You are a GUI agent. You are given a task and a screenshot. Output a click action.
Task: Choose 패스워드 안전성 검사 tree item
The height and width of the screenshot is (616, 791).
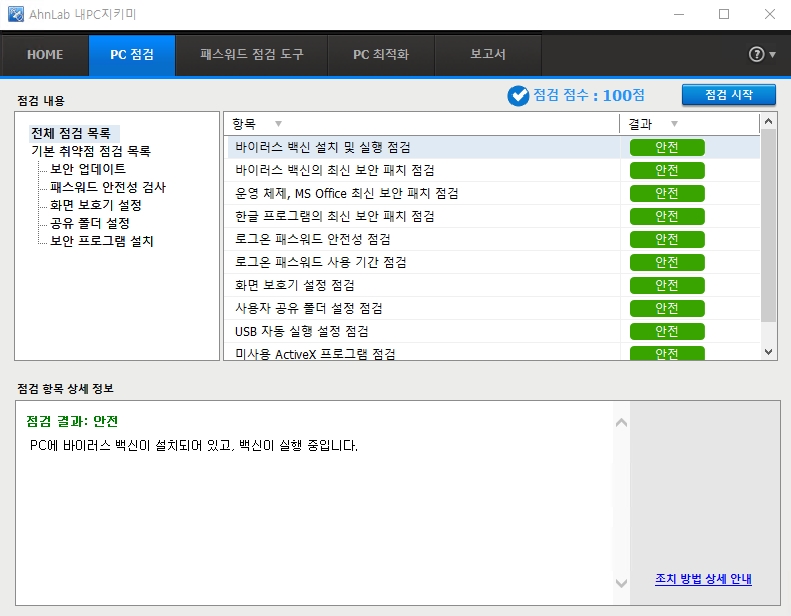tap(108, 187)
